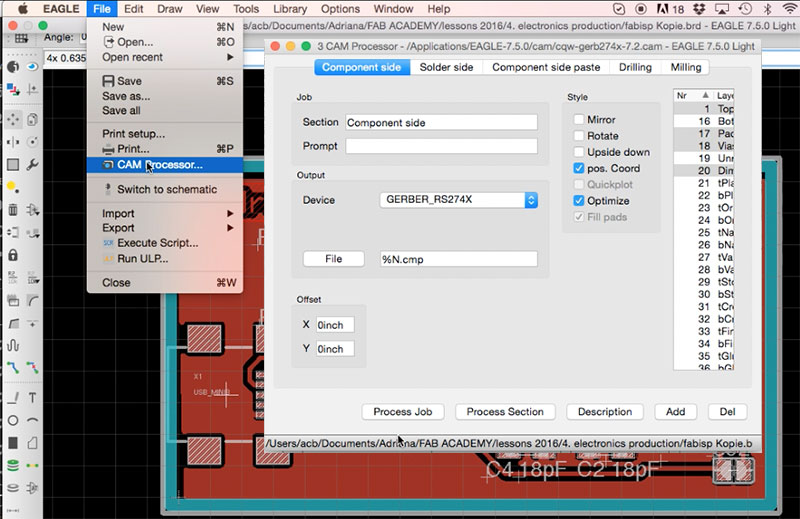Select the Add part tool icon in the toolbar

[32, 210]
